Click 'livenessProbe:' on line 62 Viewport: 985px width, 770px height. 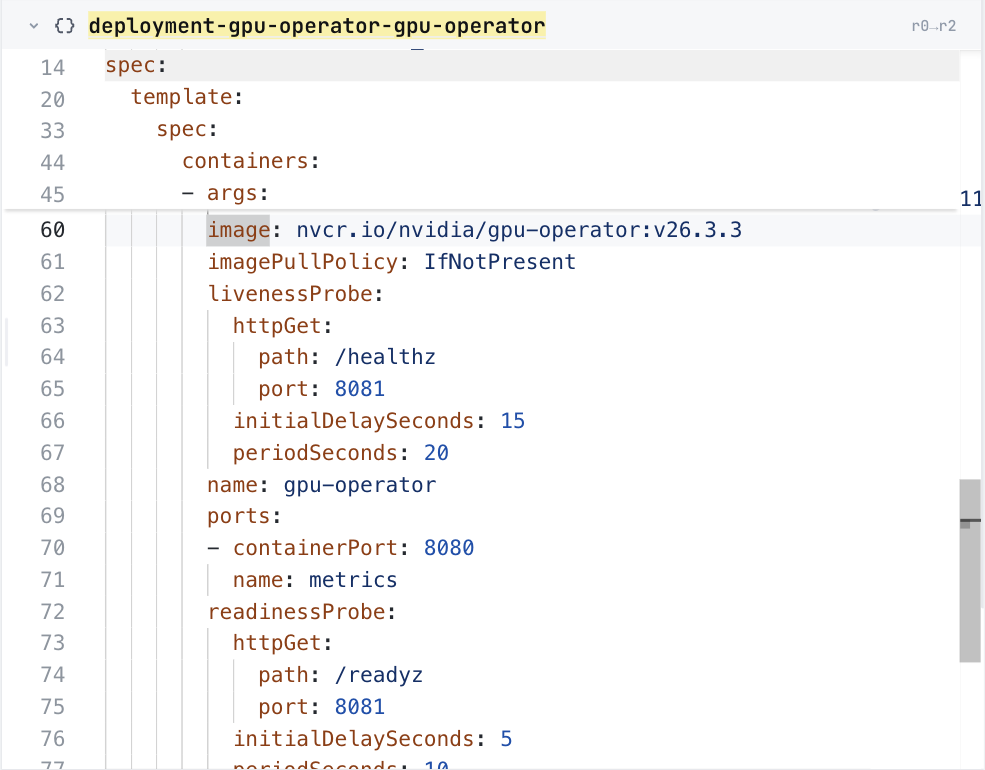(x=295, y=294)
